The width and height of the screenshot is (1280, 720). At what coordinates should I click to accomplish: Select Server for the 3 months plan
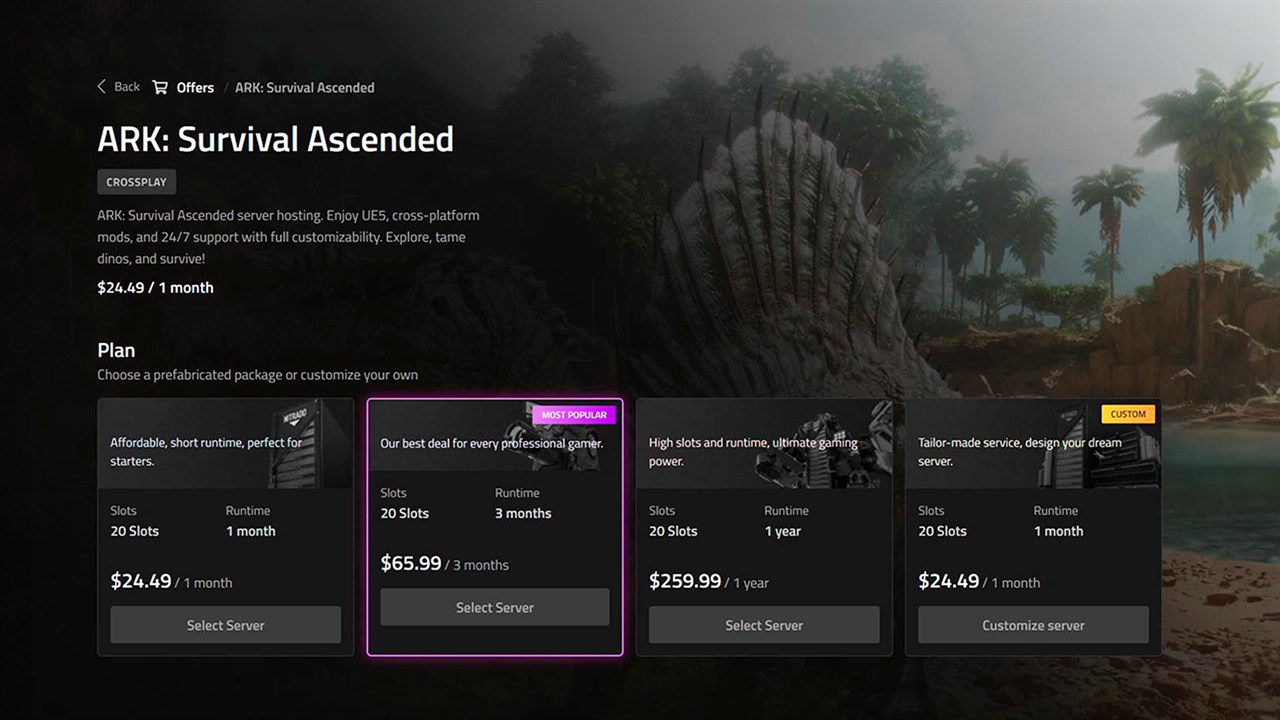click(495, 607)
